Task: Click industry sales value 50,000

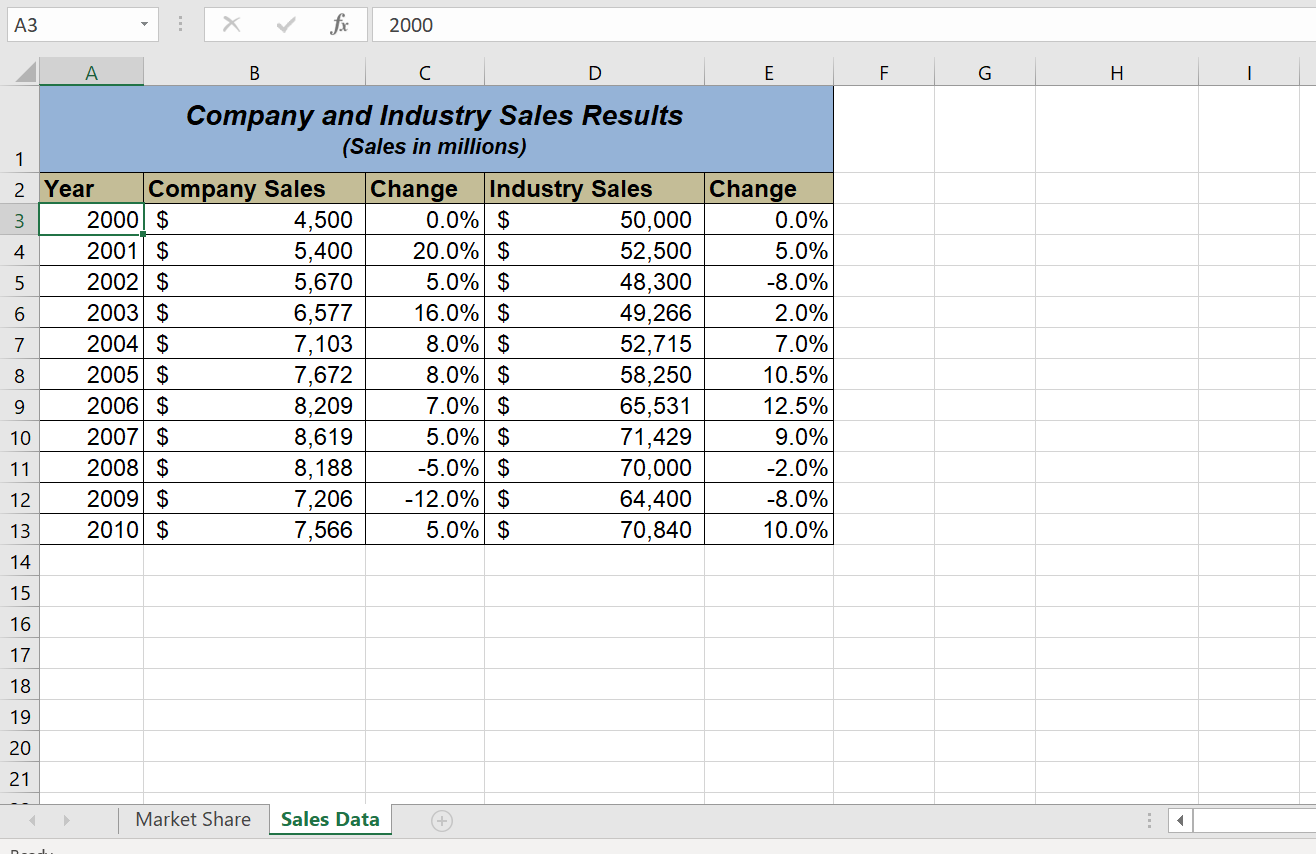Action: click(595, 219)
